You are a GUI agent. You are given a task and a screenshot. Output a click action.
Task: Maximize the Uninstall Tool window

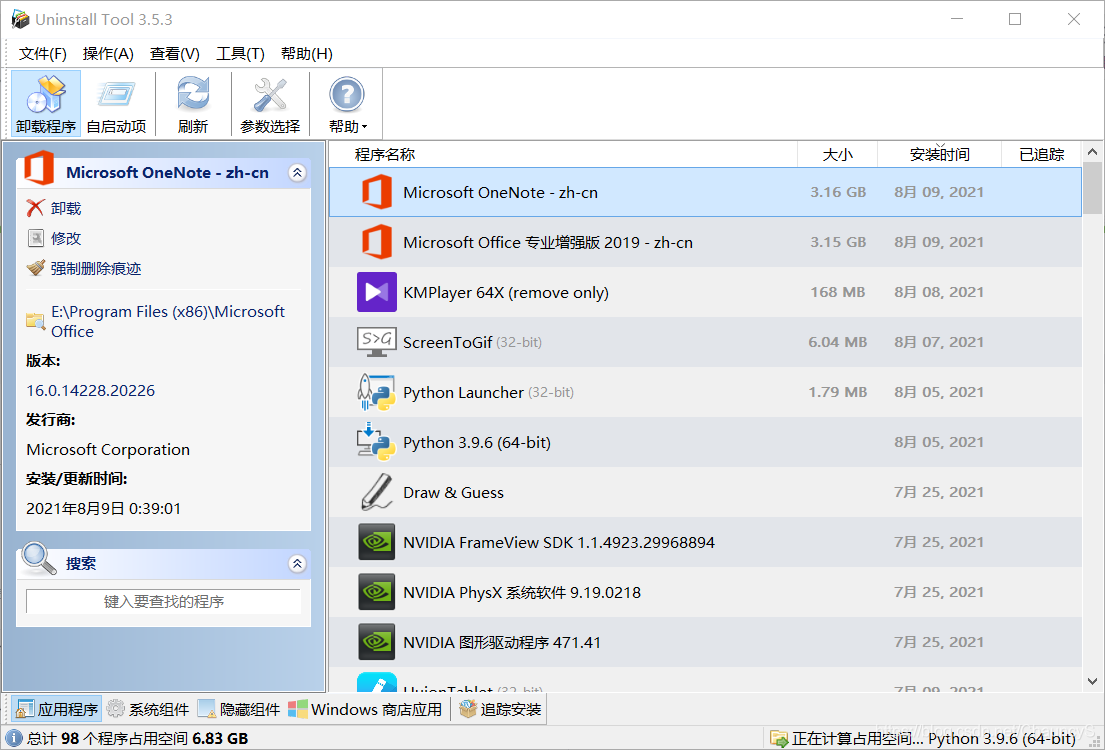tap(1015, 19)
